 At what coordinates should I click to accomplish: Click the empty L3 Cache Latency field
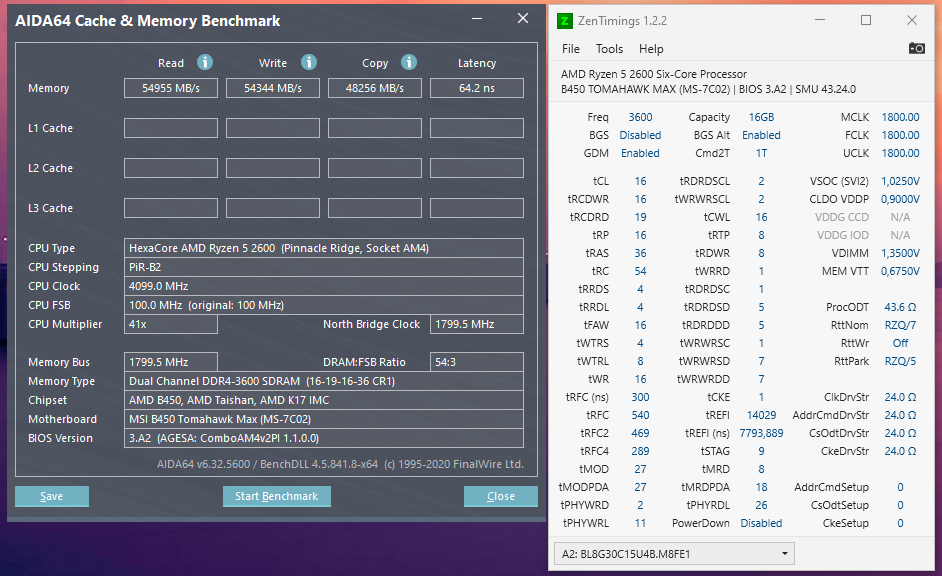pos(477,208)
